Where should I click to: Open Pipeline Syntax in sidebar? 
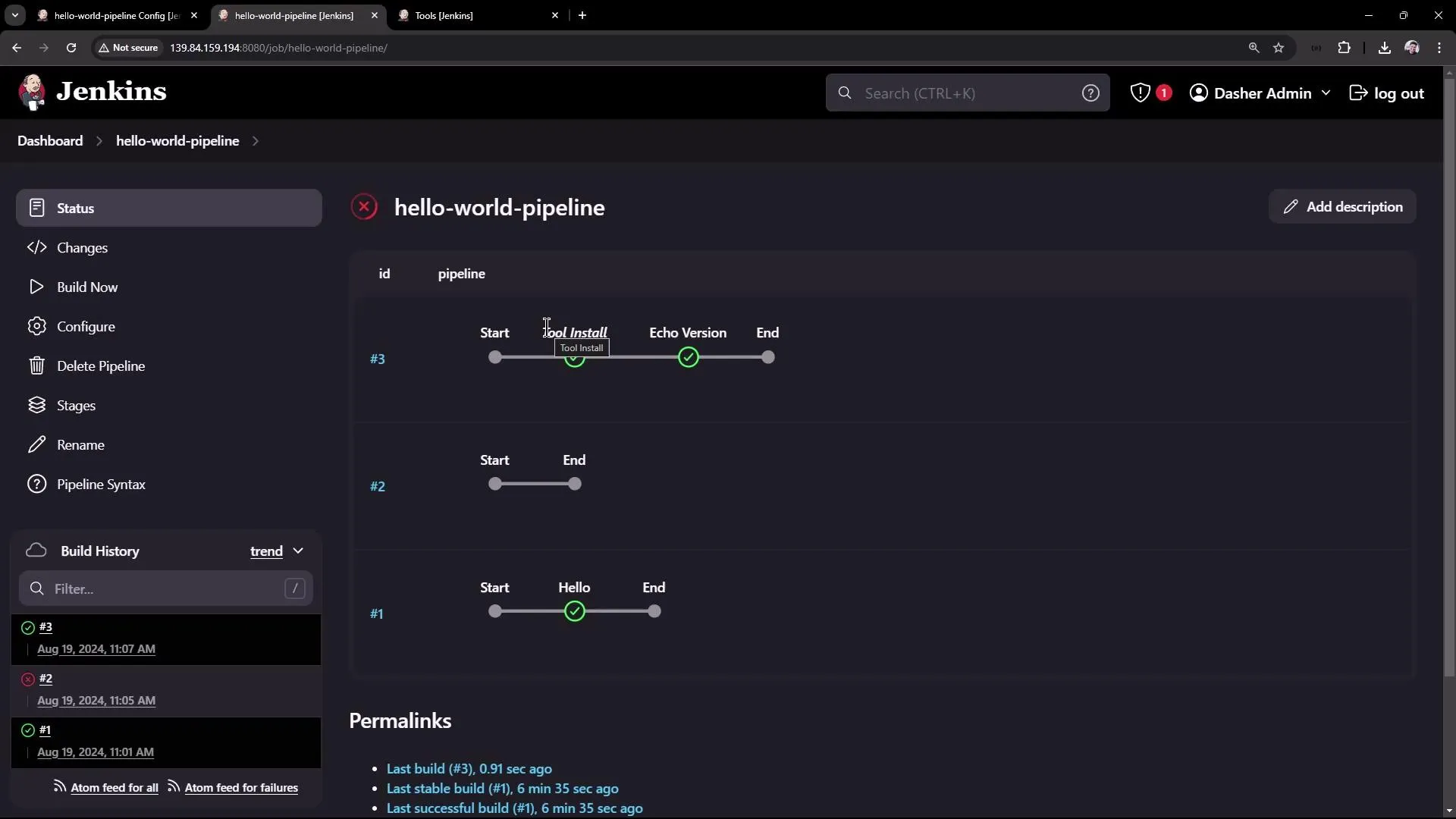pos(102,484)
